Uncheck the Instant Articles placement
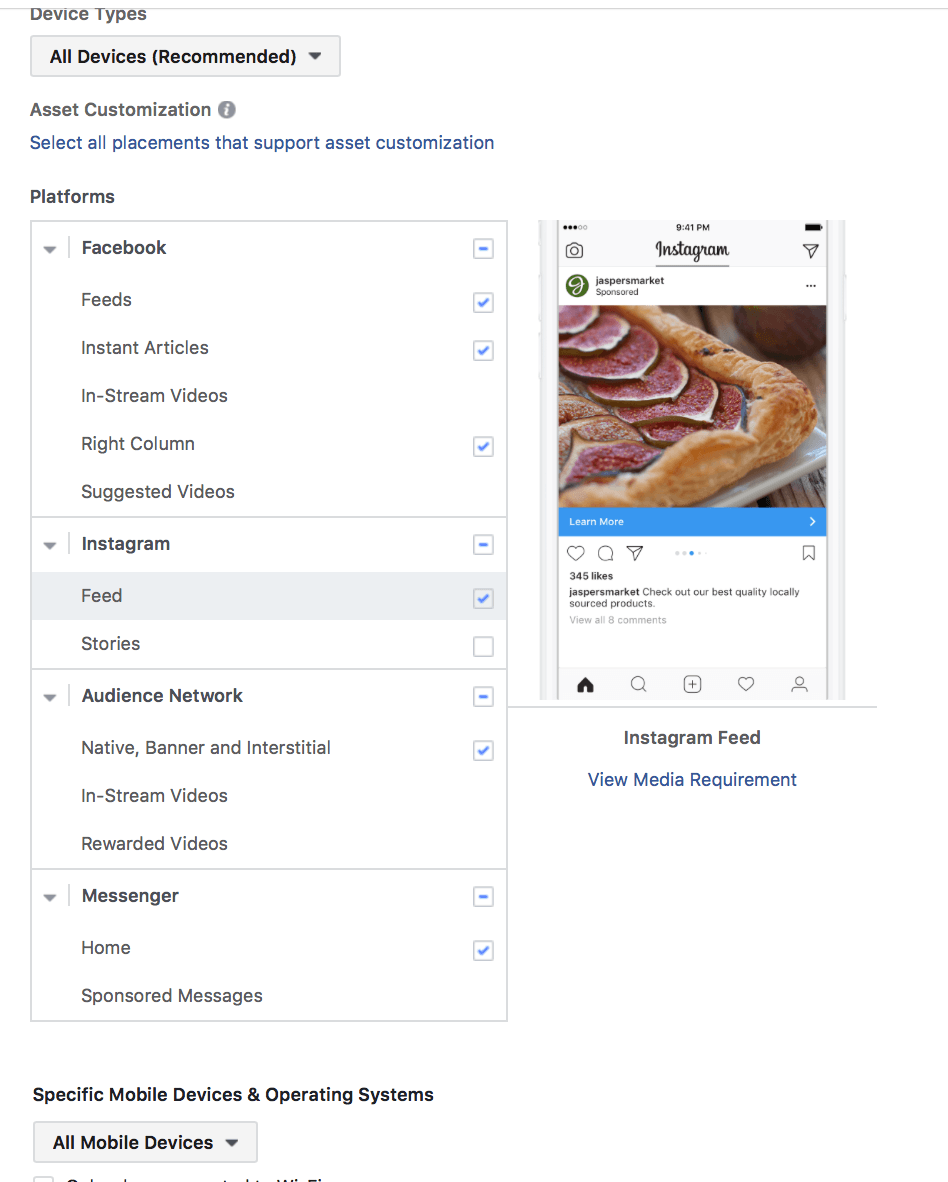The width and height of the screenshot is (948, 1182). (x=483, y=350)
